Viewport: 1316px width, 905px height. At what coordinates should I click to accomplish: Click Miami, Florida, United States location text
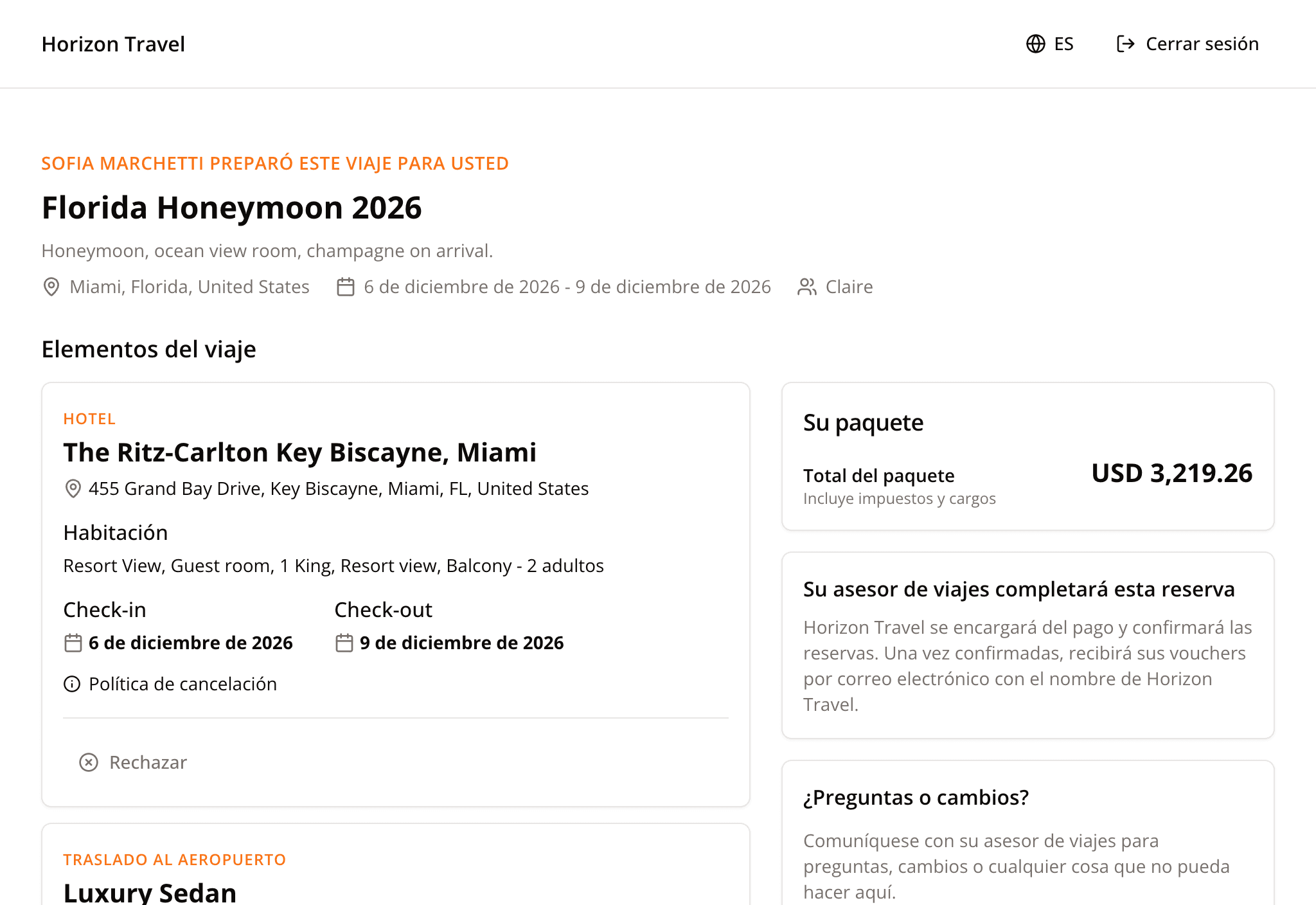point(190,287)
